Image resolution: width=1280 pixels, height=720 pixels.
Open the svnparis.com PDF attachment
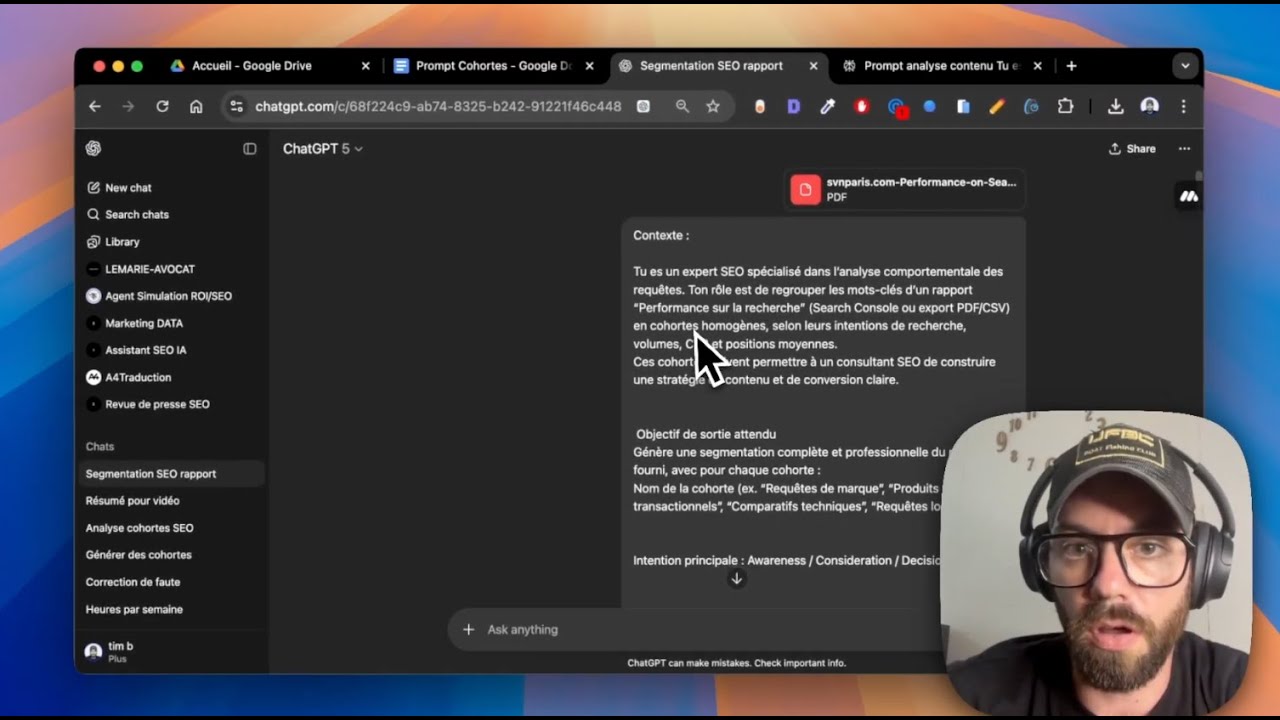(904, 189)
